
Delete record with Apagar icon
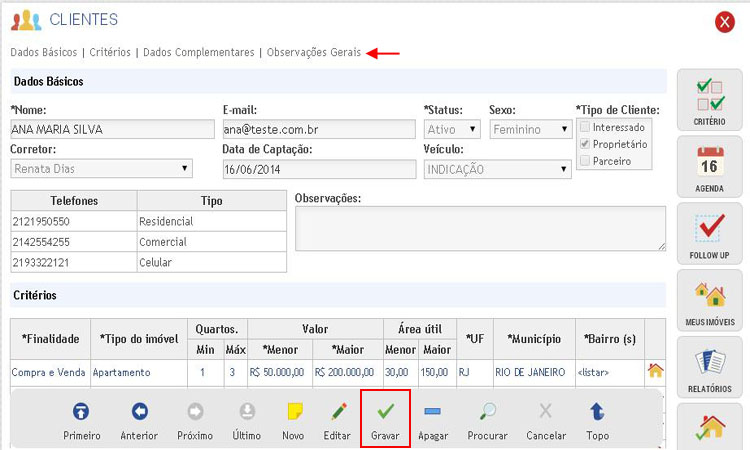click(x=433, y=412)
